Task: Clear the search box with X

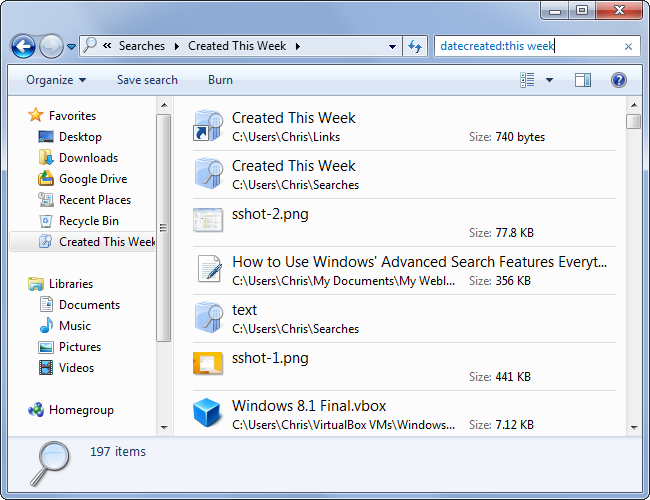Action: tap(628, 46)
